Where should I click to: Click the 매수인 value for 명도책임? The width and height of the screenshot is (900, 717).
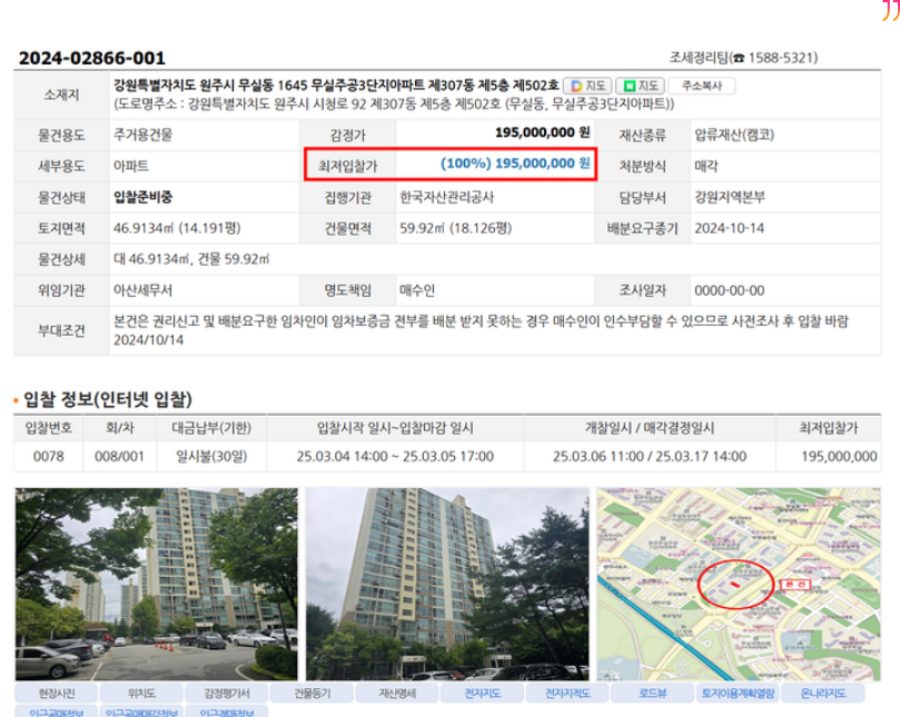coord(417,290)
